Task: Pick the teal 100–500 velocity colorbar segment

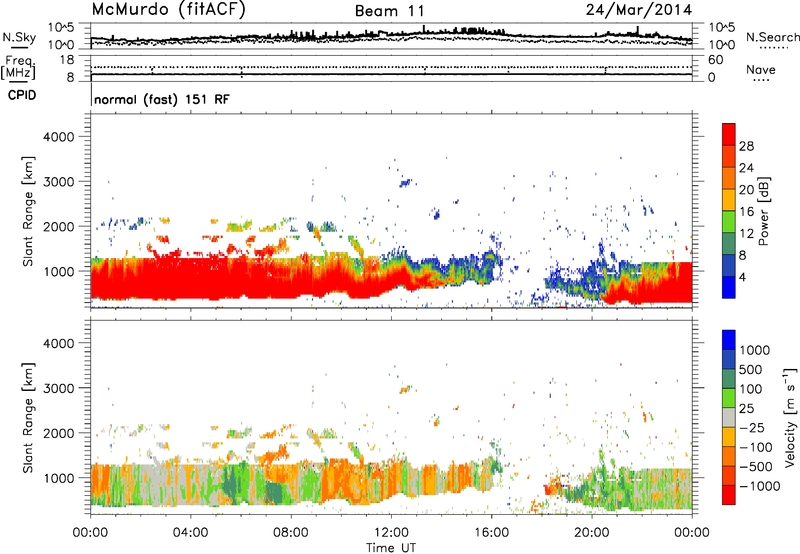Action: tap(729, 379)
